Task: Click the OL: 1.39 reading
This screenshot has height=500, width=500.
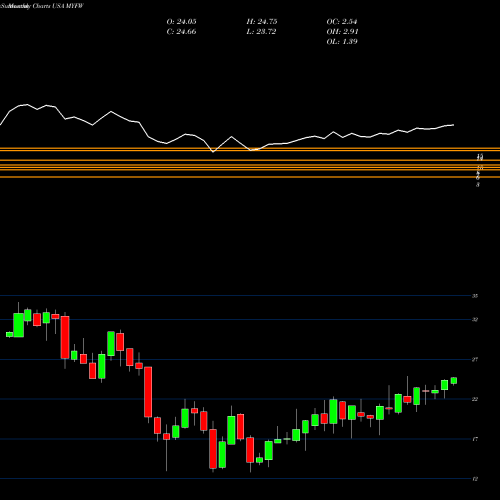Action: (x=342, y=42)
